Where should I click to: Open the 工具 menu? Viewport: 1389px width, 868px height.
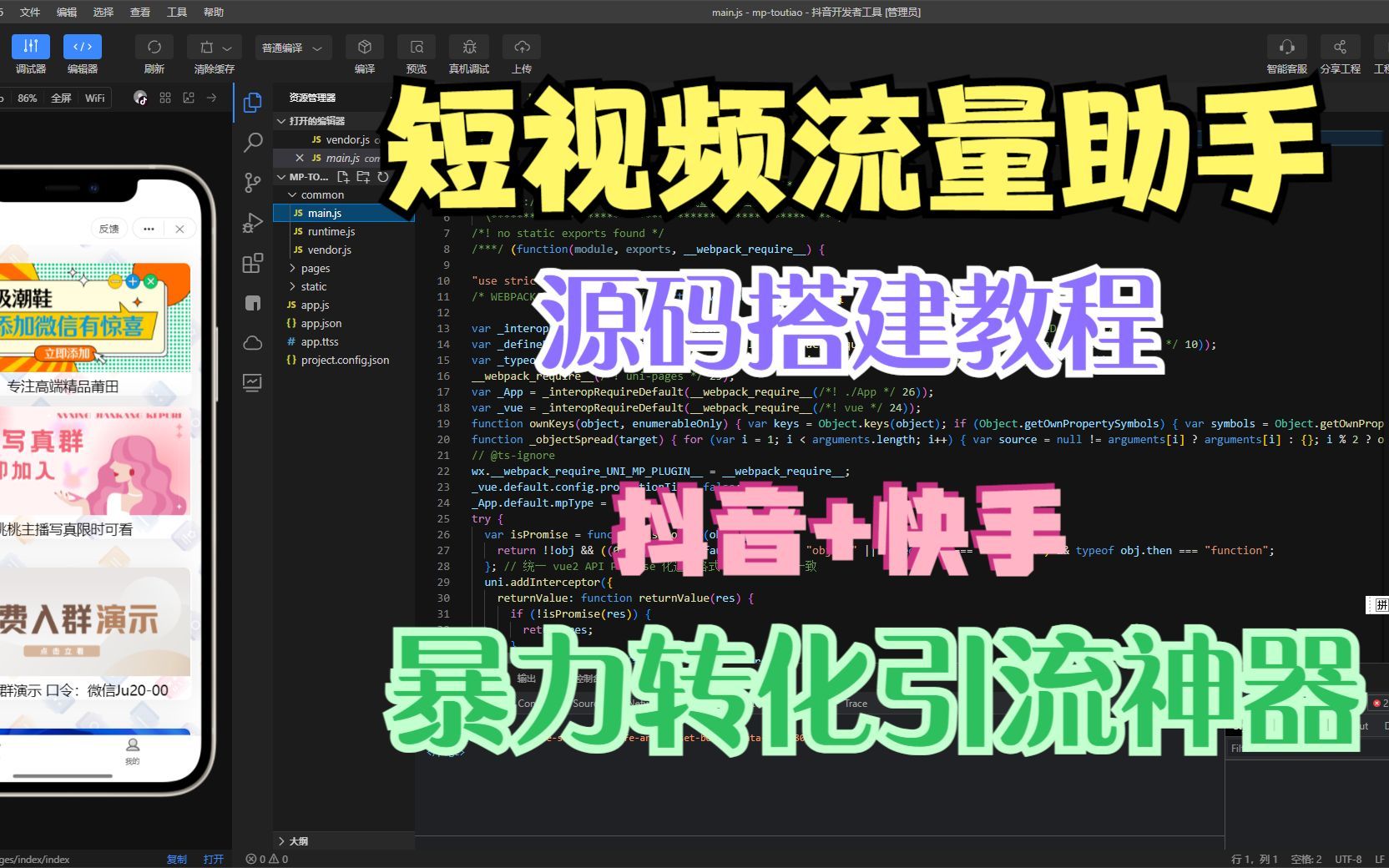177,12
